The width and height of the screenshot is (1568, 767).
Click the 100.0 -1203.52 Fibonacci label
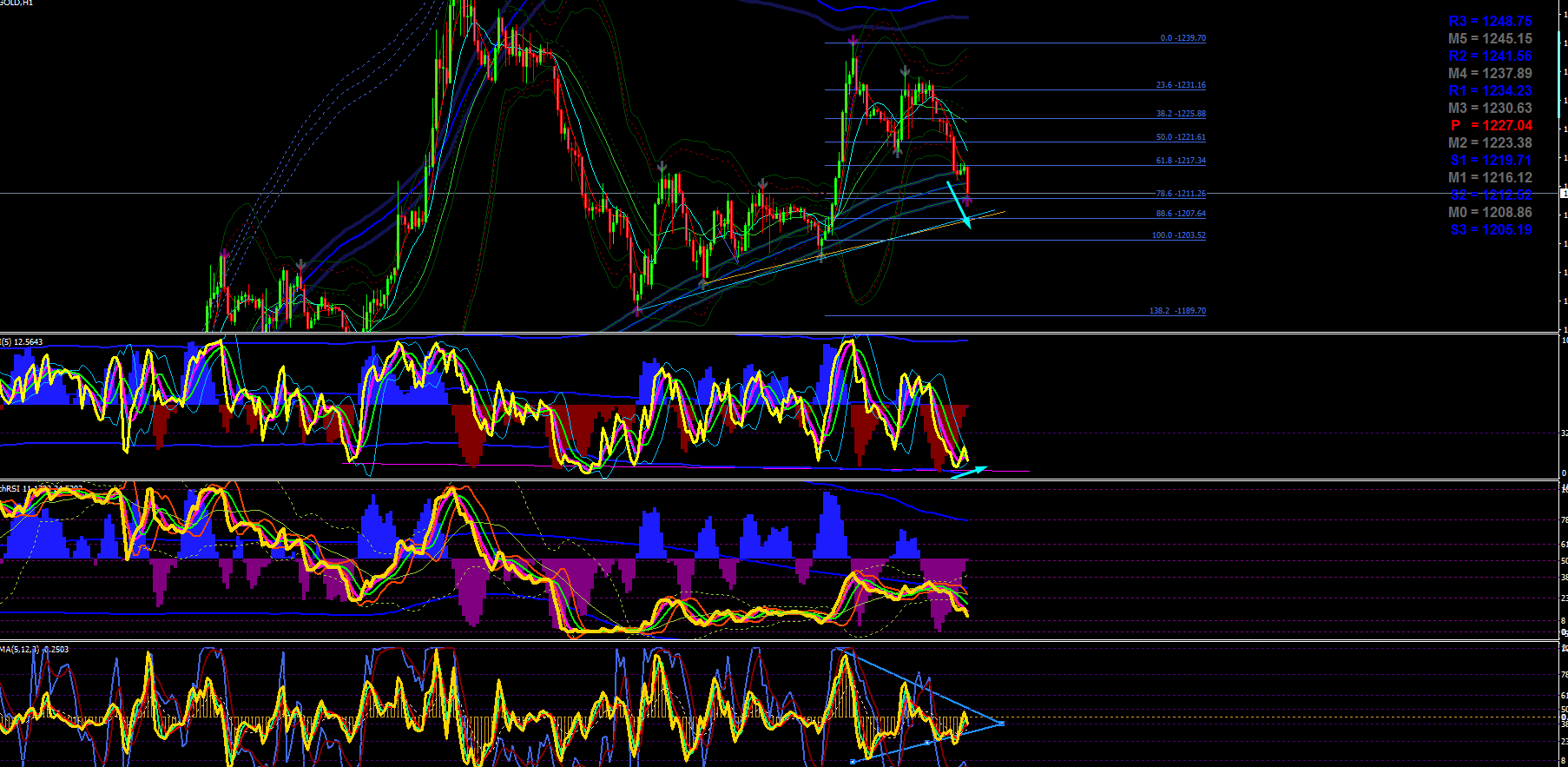click(x=1179, y=235)
